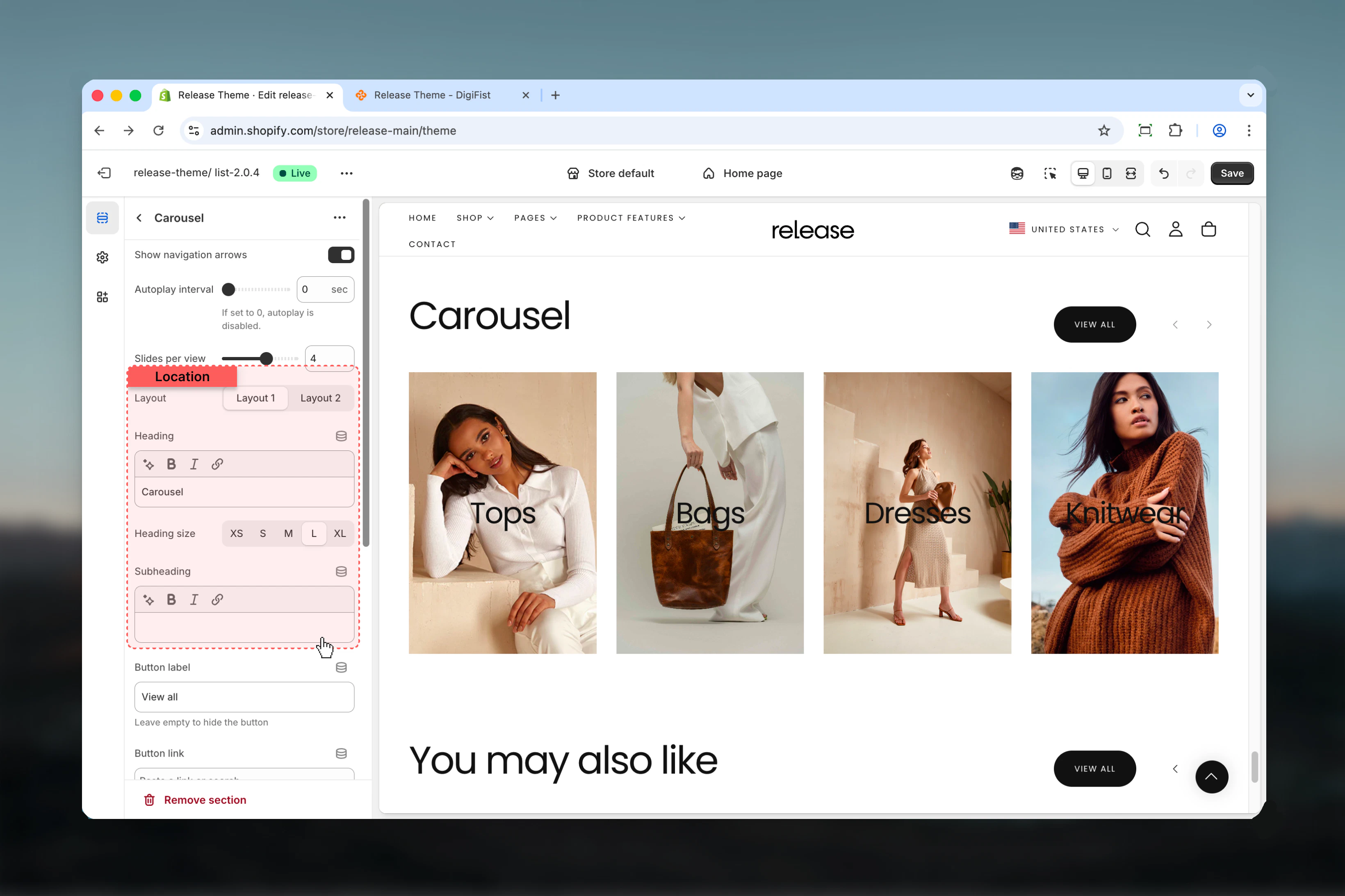Open the Sidekick assistant icon
This screenshot has height=896, width=1345.
coord(1017,173)
